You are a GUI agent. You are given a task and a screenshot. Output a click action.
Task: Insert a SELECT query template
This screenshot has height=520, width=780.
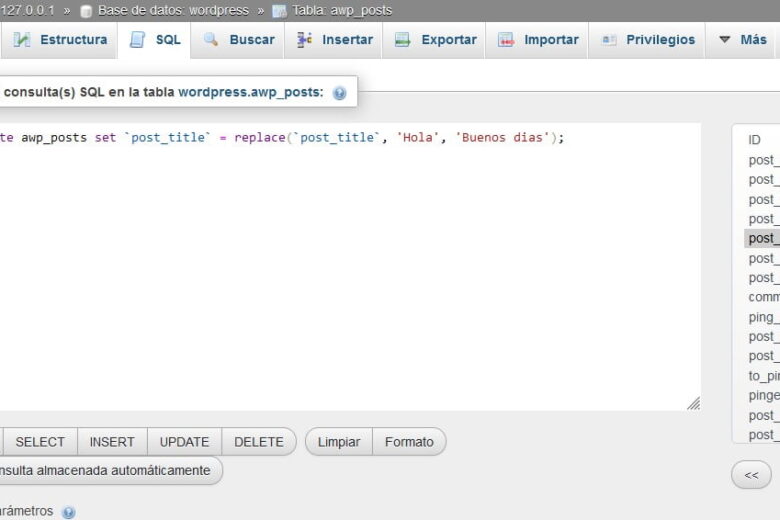[x=40, y=442]
